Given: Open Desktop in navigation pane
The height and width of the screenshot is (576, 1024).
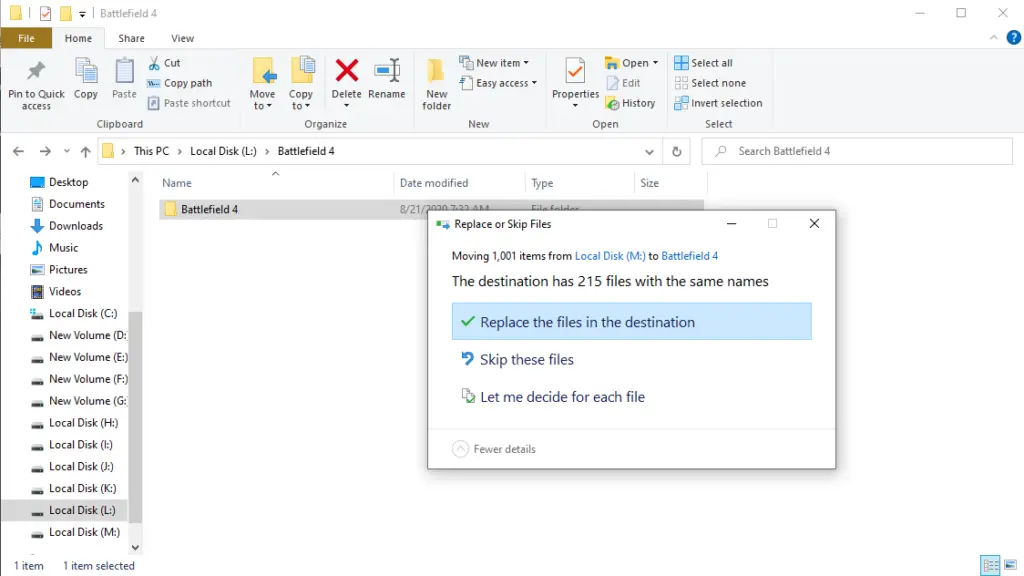Looking at the screenshot, I should 68,182.
